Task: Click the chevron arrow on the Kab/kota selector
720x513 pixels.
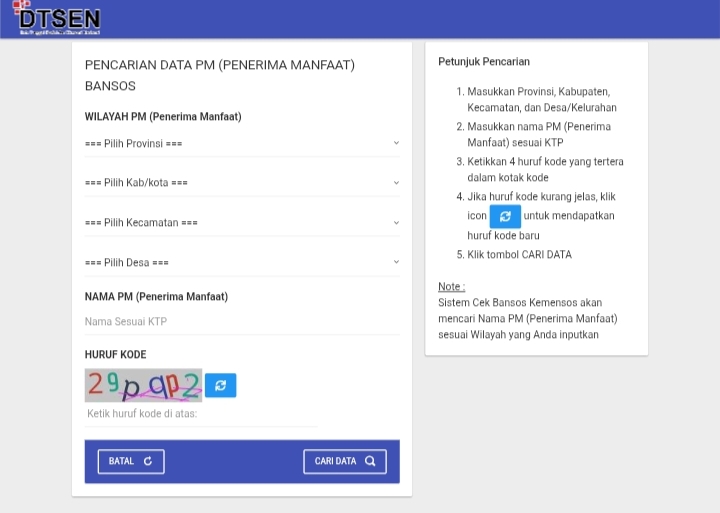Action: tap(396, 183)
